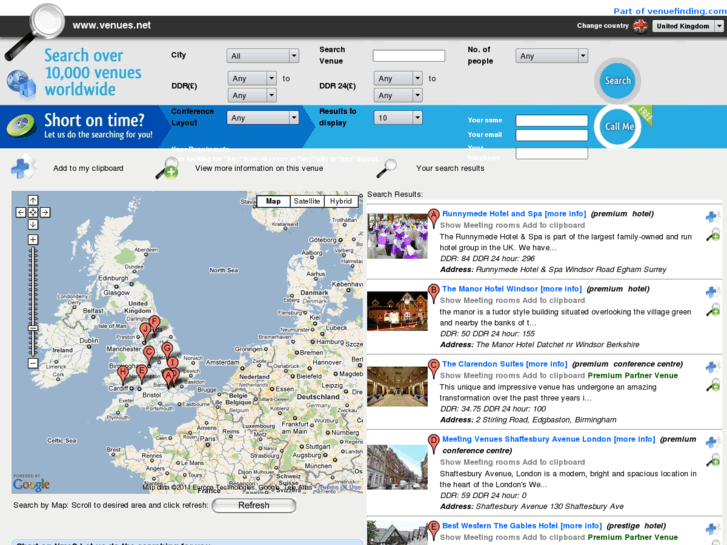Viewport: 727px width, 545px height.
Task: Select map marker F
Action: pos(154,323)
